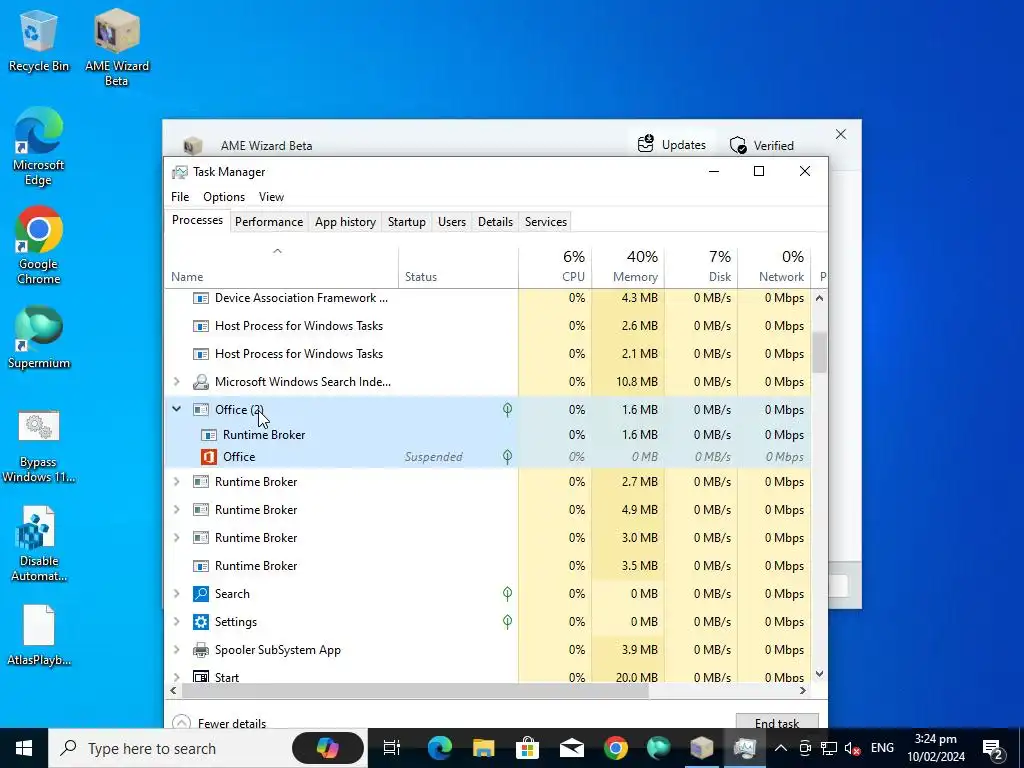The width and height of the screenshot is (1024, 768).
Task: Open the Options menu
Action: (x=224, y=197)
